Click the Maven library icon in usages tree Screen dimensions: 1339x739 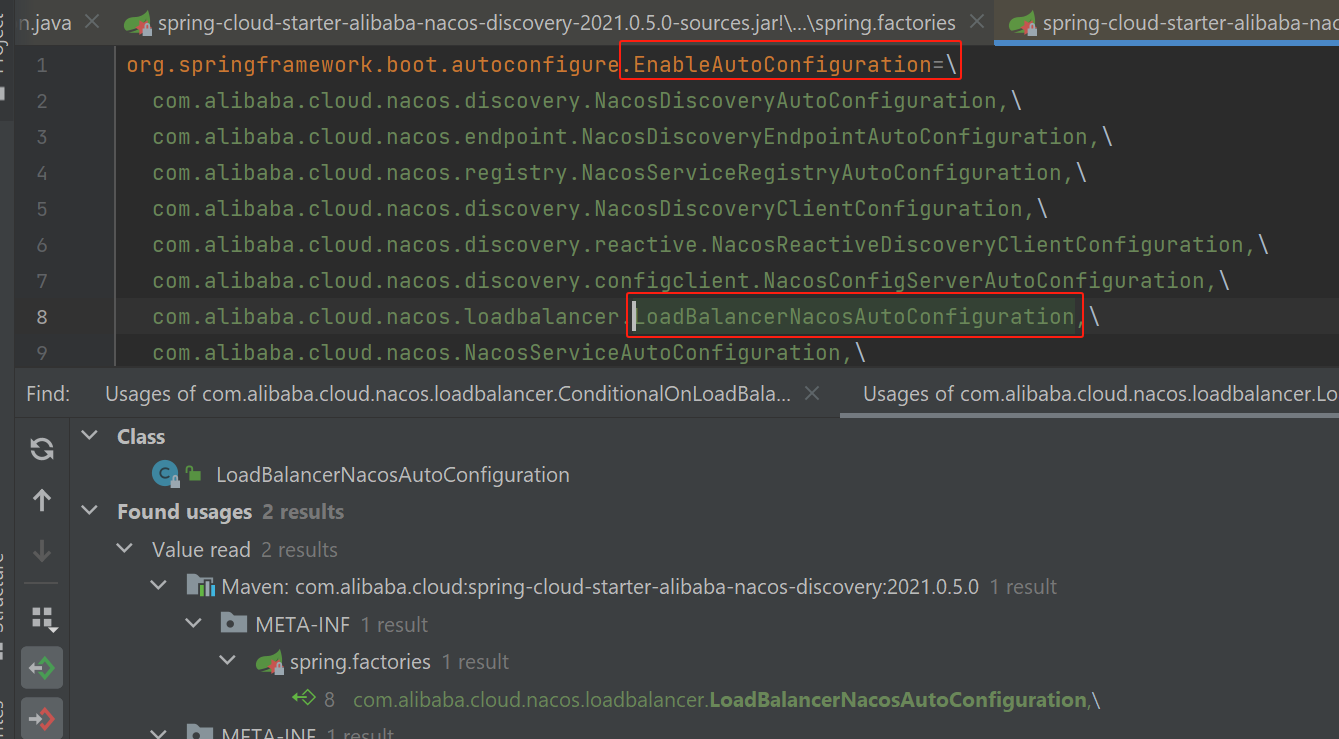(200, 586)
